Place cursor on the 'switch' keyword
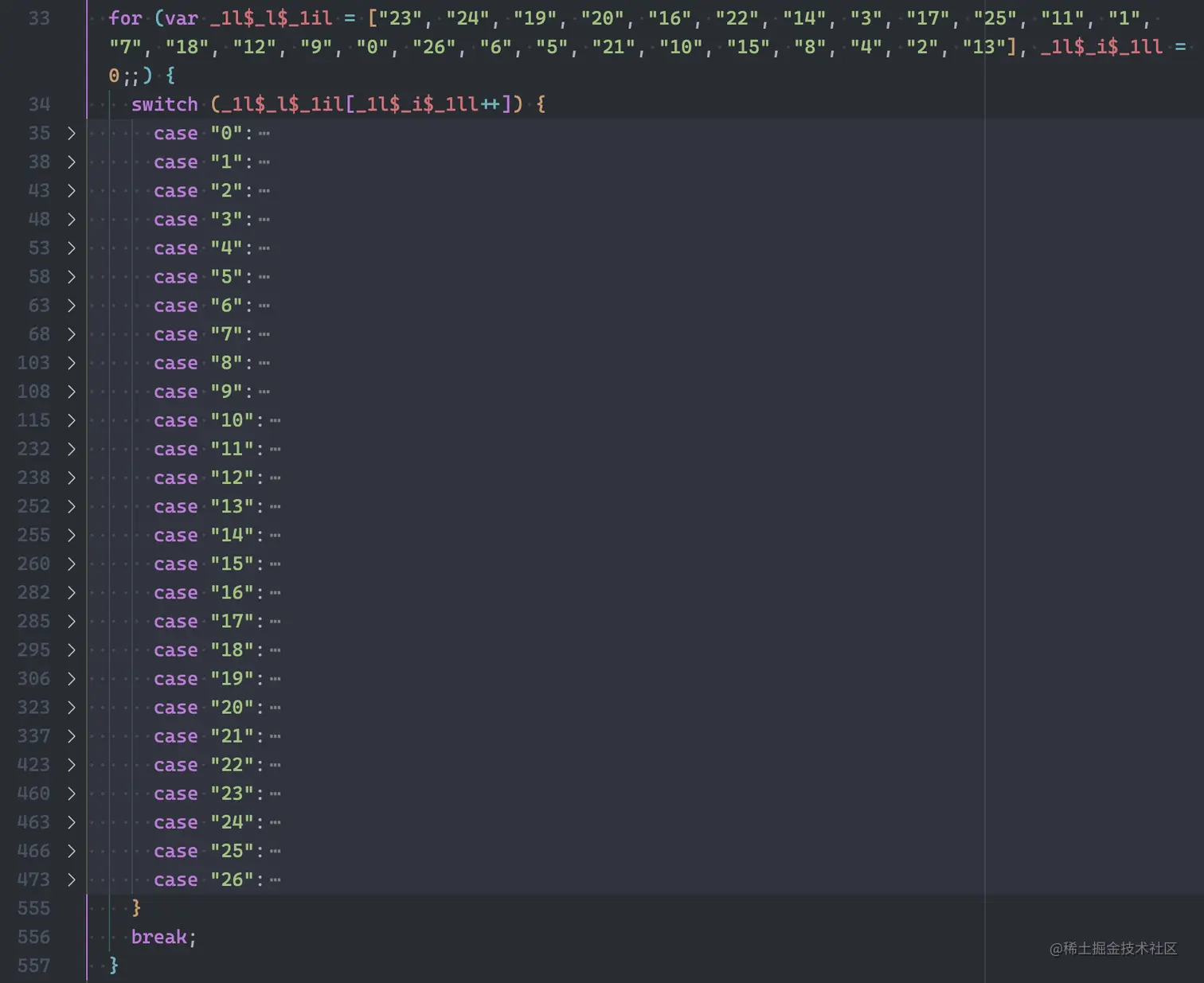1204x983 pixels. click(x=165, y=104)
